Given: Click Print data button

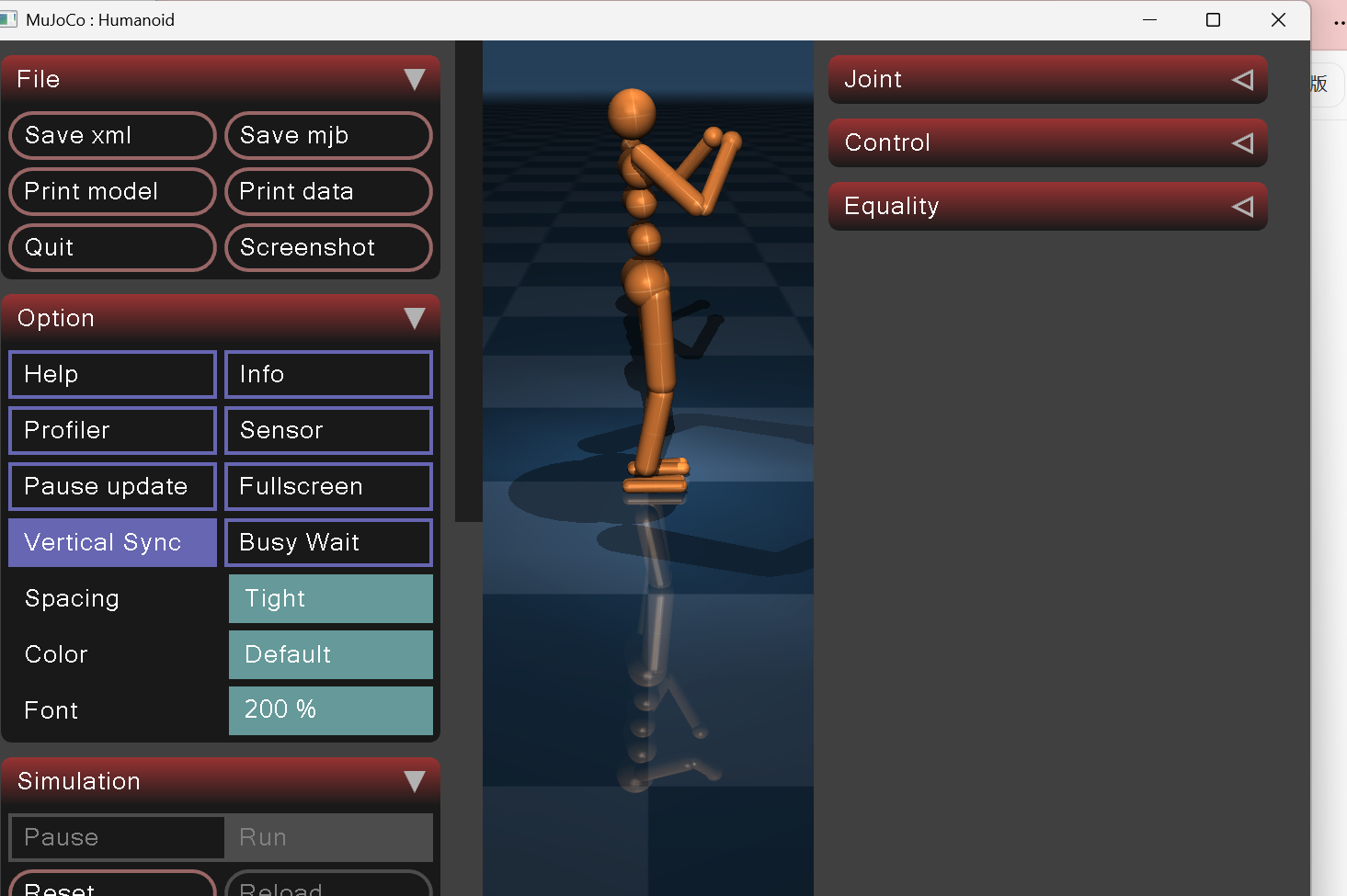Looking at the screenshot, I should (328, 191).
